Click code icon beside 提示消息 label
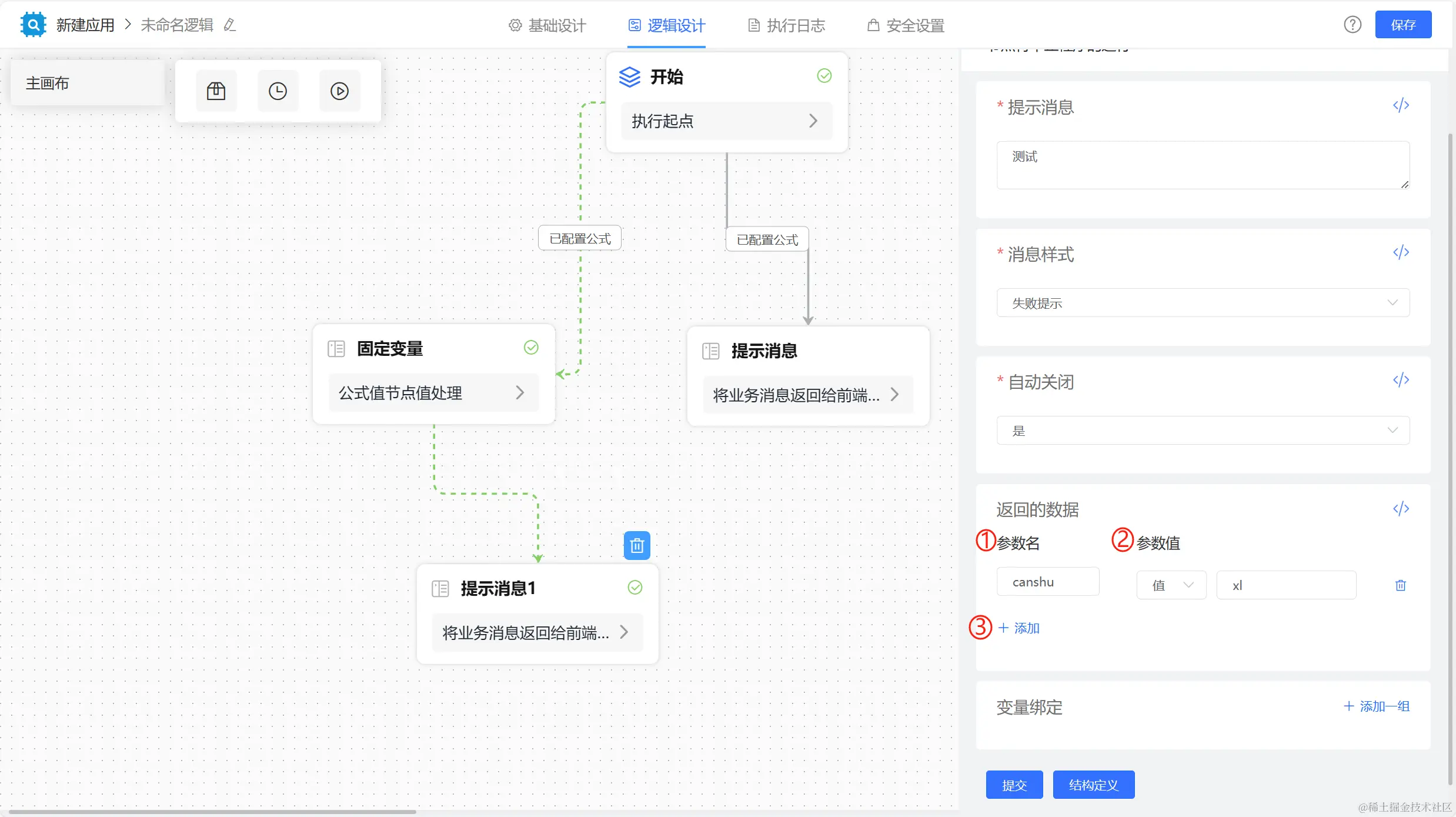This screenshot has height=817, width=1456. tap(1401, 106)
